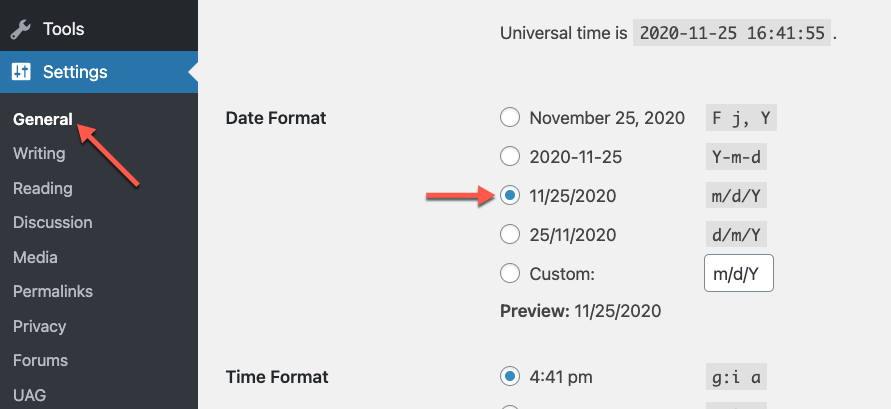Screen dimensions: 891x409
Task: Select the 2020-11-25 date format
Action: [510, 156]
